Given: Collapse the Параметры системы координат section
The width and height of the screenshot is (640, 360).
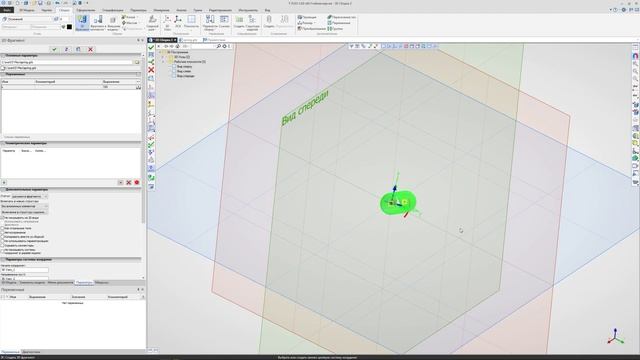Looking at the screenshot, I should (x=3, y=259).
